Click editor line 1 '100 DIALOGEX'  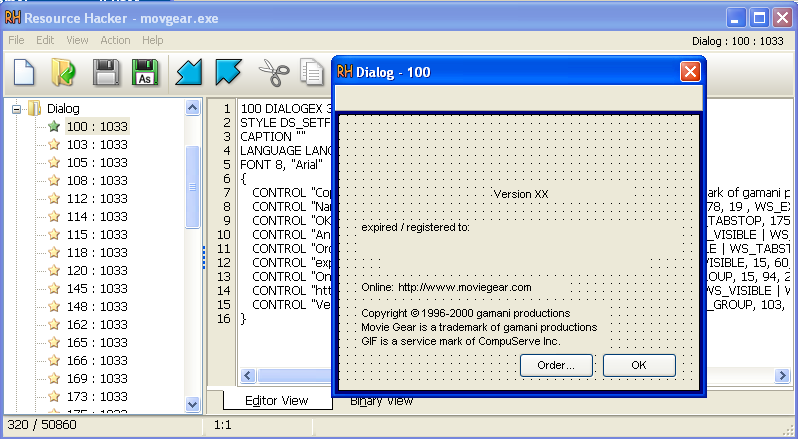pyautogui.click(x=286, y=109)
